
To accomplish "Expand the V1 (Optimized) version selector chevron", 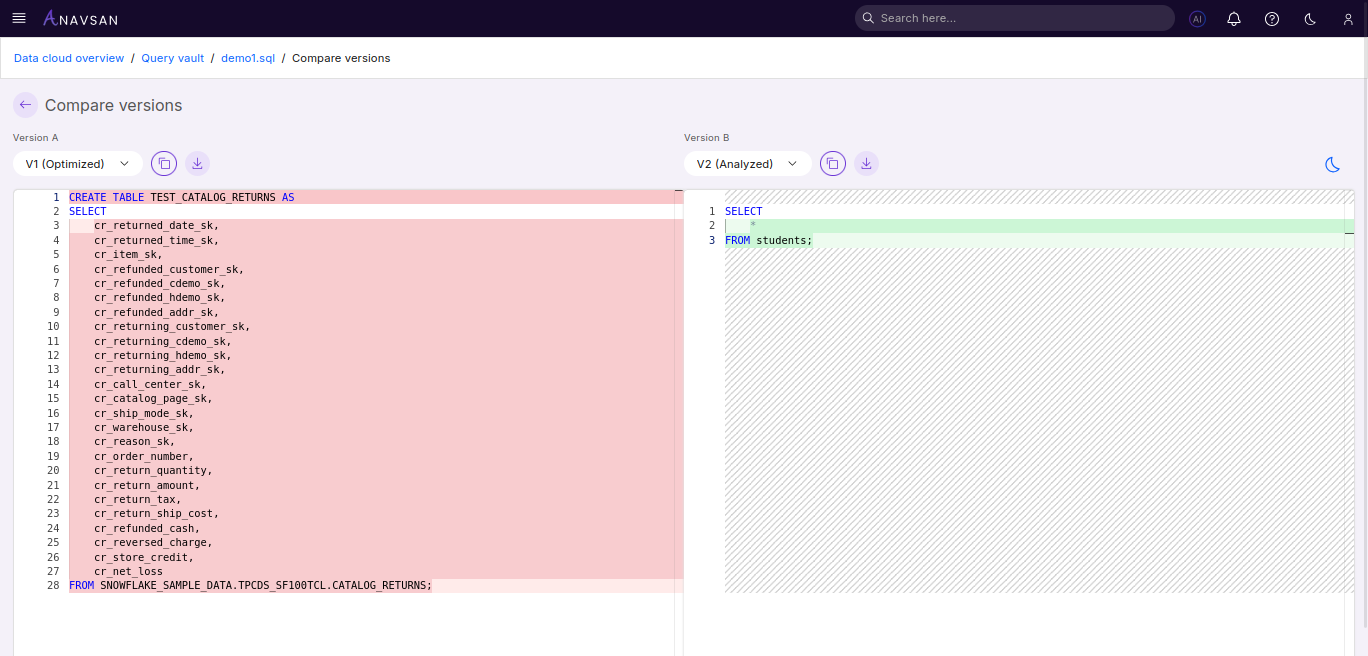I will click(124, 163).
